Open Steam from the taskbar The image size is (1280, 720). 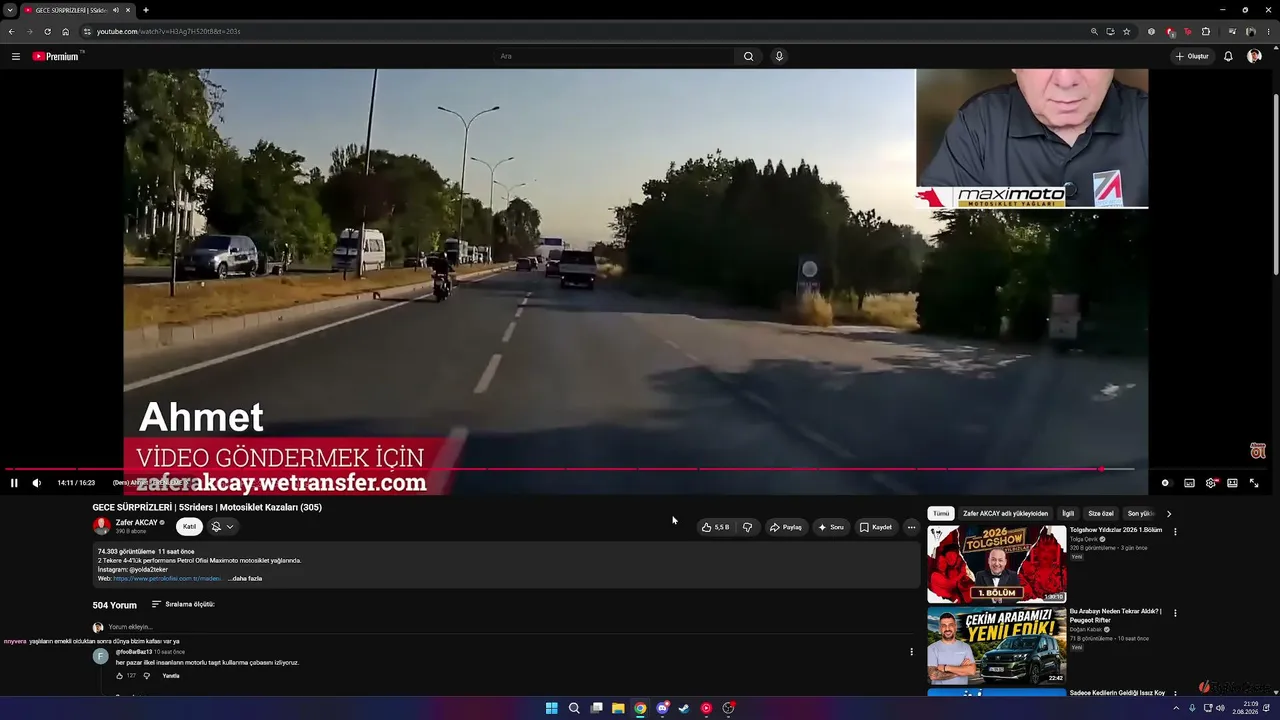tap(684, 708)
